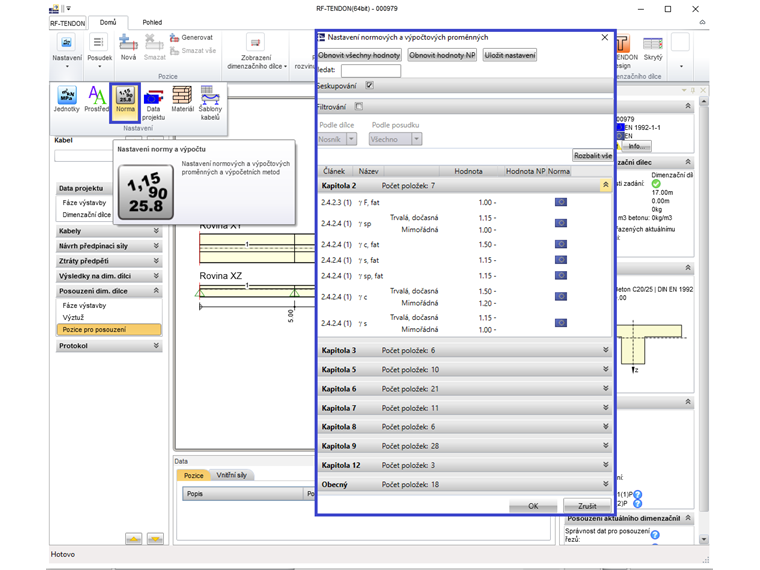Click the green check status icon
The height and width of the screenshot is (570, 760).
click(x=656, y=184)
